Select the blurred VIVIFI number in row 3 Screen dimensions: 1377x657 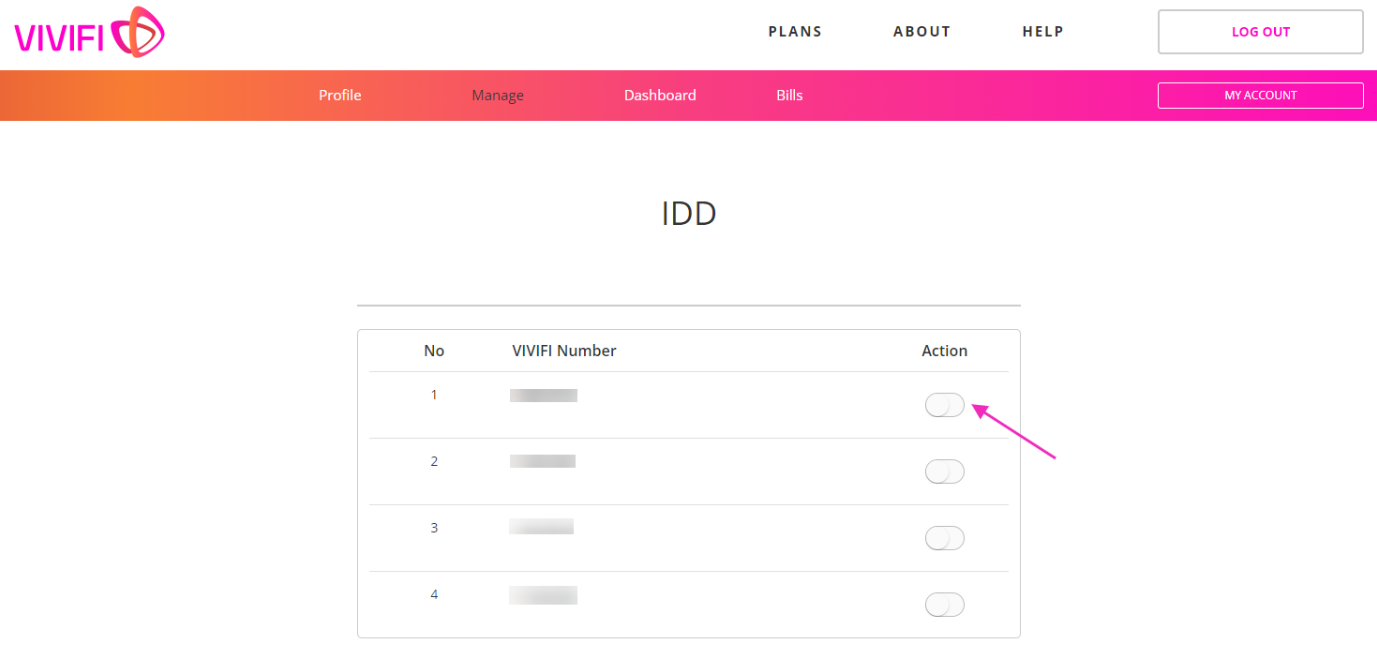point(541,527)
